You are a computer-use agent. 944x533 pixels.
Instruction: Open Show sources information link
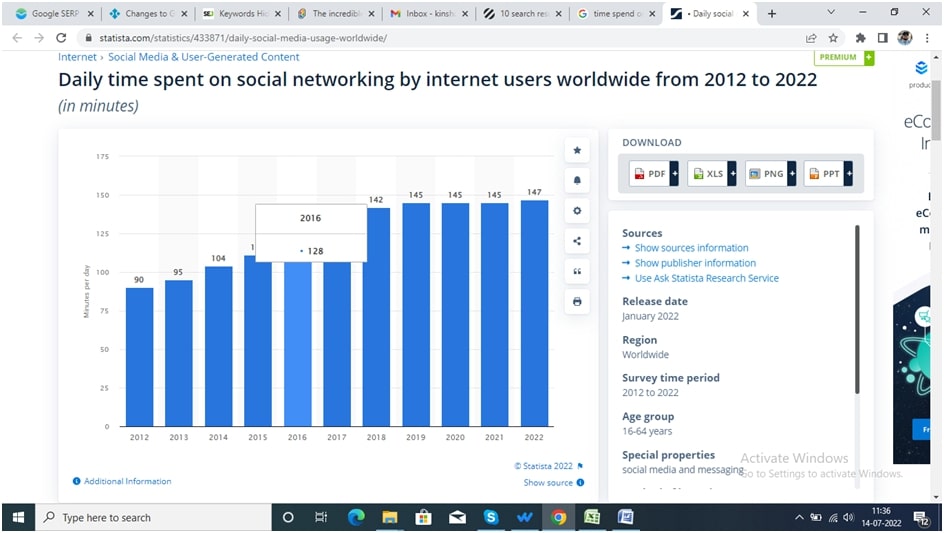[x=691, y=248]
